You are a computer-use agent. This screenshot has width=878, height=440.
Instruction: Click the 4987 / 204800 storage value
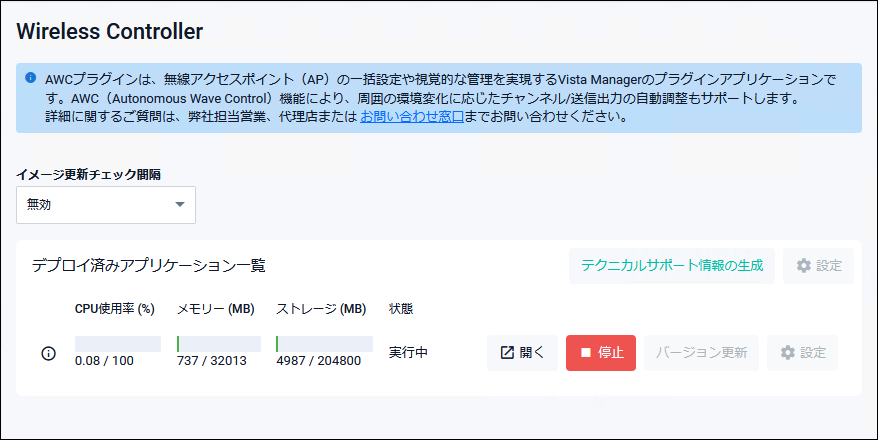(x=319, y=361)
